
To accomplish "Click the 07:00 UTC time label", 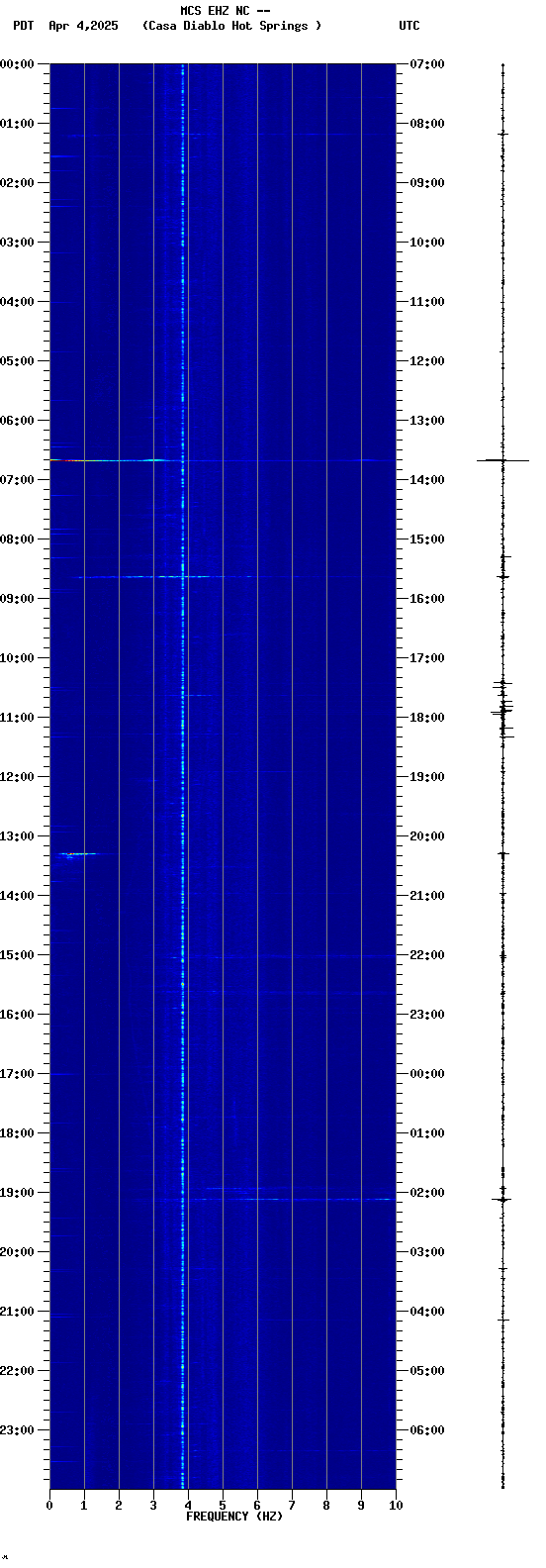I will point(427,64).
